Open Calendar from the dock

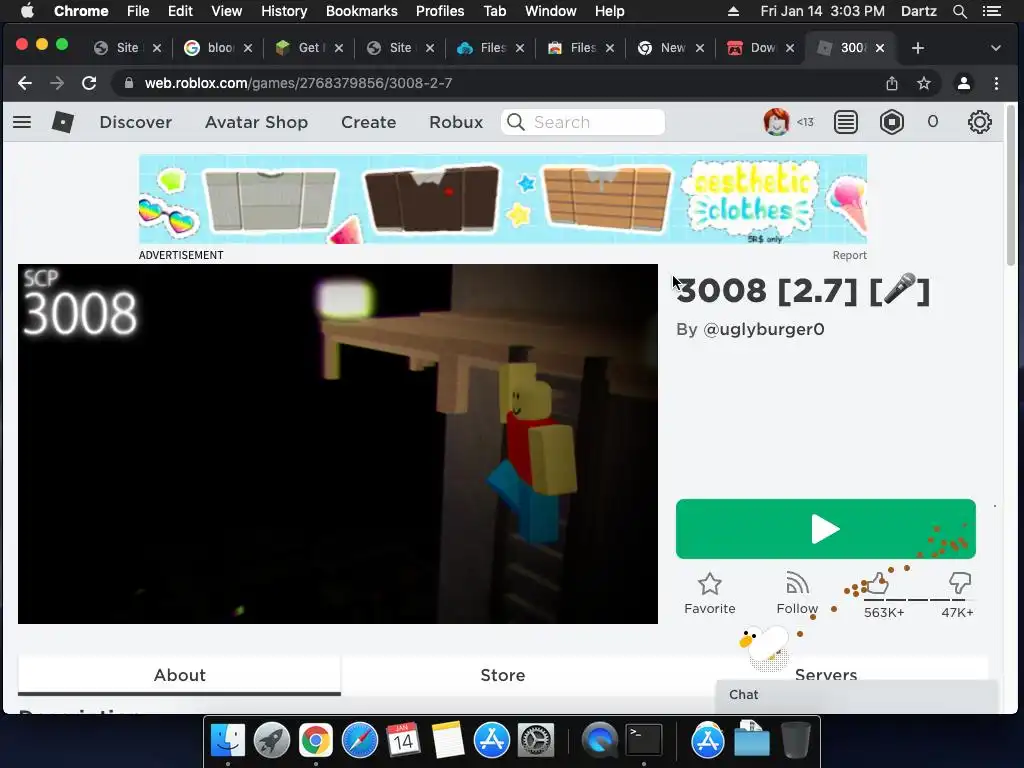[x=404, y=741]
